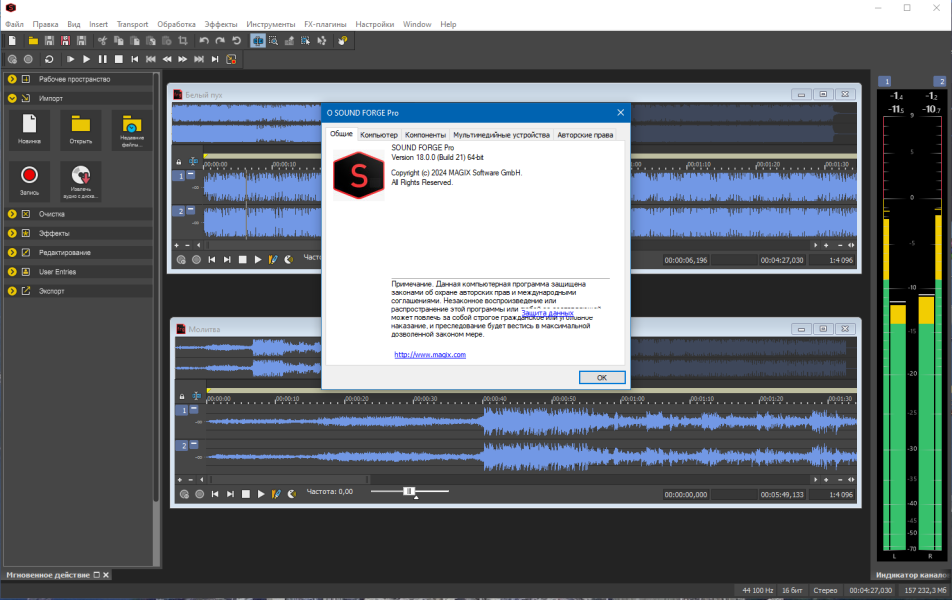The width and height of the screenshot is (952, 600).
Task: Jump to end in the main transport toolbar
Action: 215,59
